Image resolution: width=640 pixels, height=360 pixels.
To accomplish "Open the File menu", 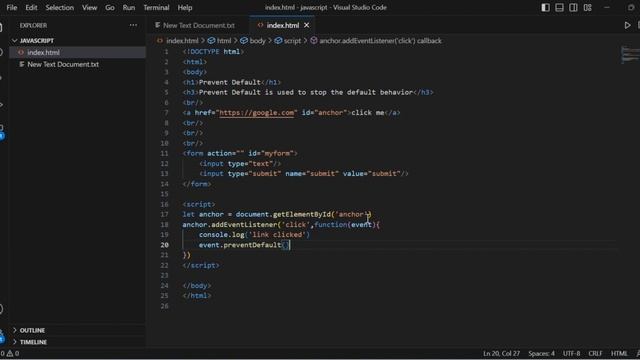I will pos(12,7).
